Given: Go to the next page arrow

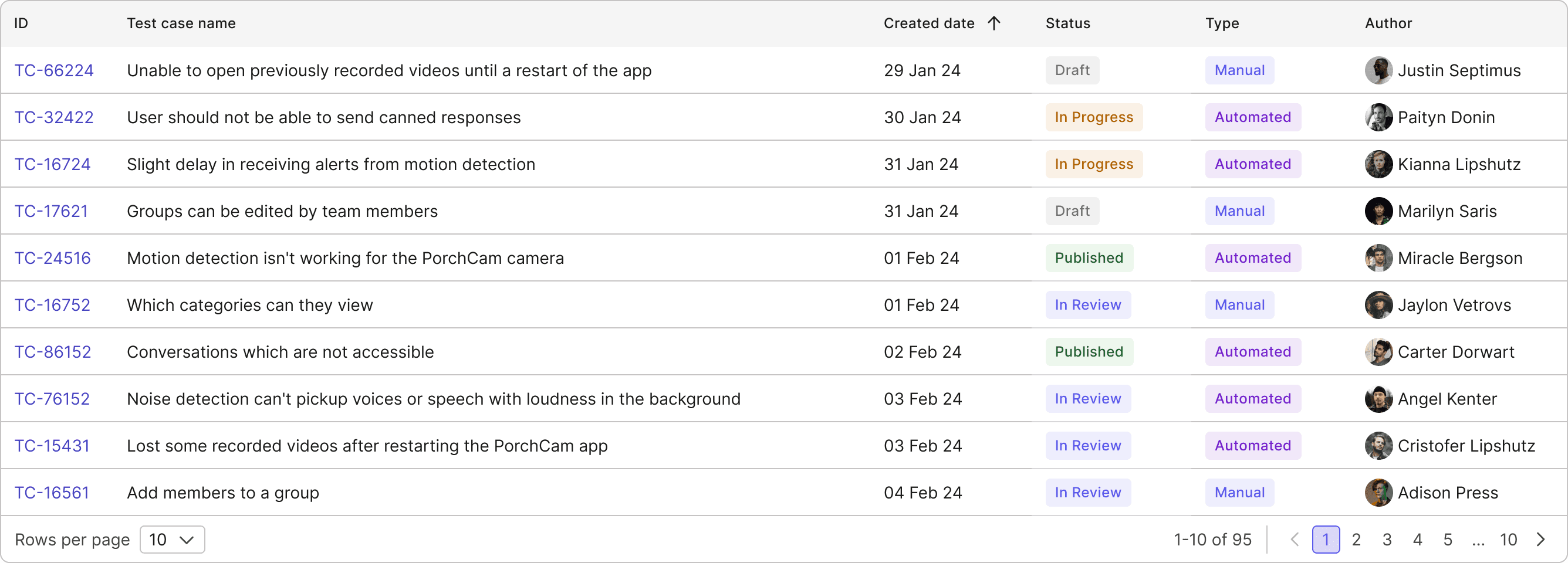Looking at the screenshot, I should (1540, 540).
